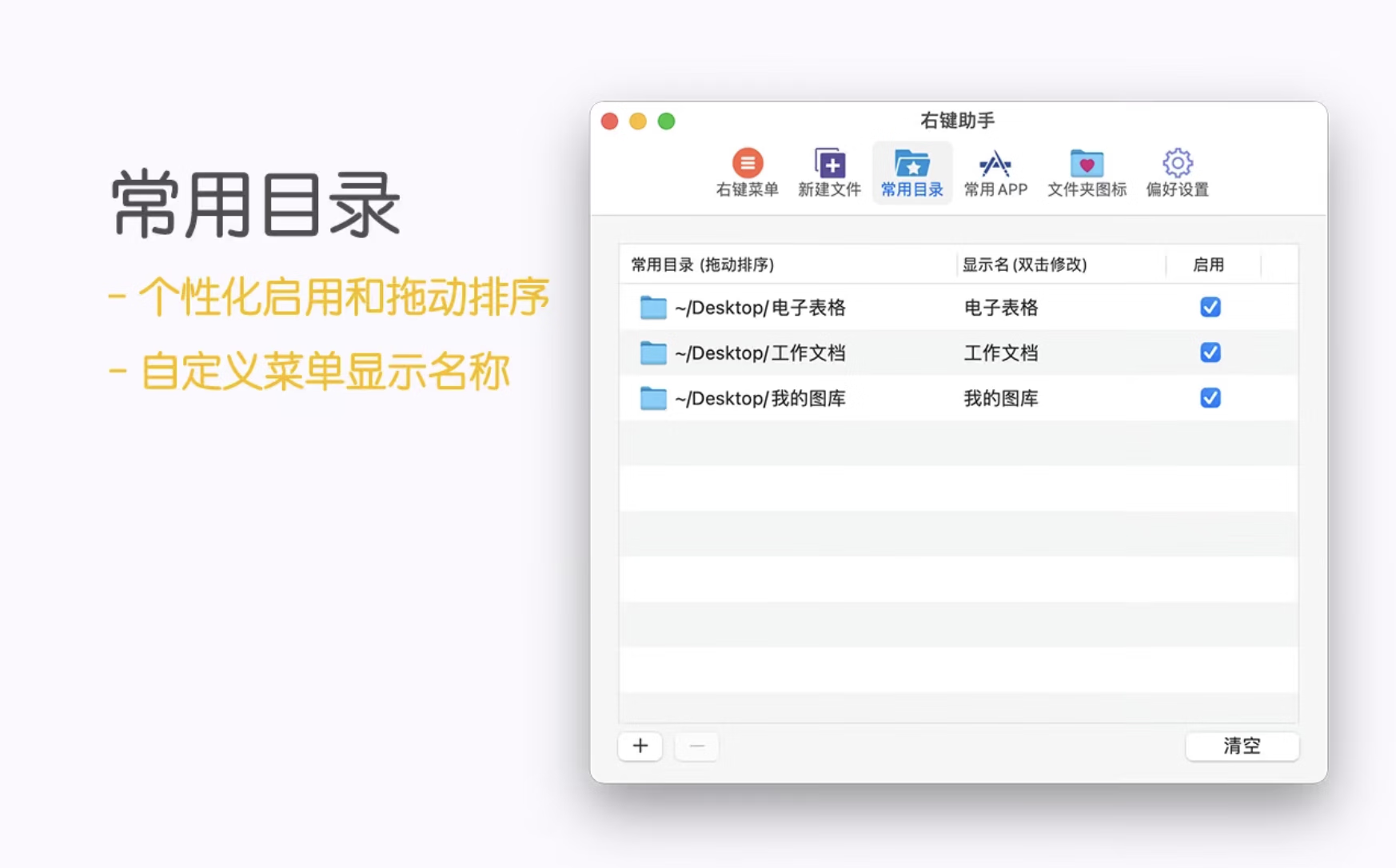Click the 常用目录 (拖动排序) column header

click(x=703, y=265)
